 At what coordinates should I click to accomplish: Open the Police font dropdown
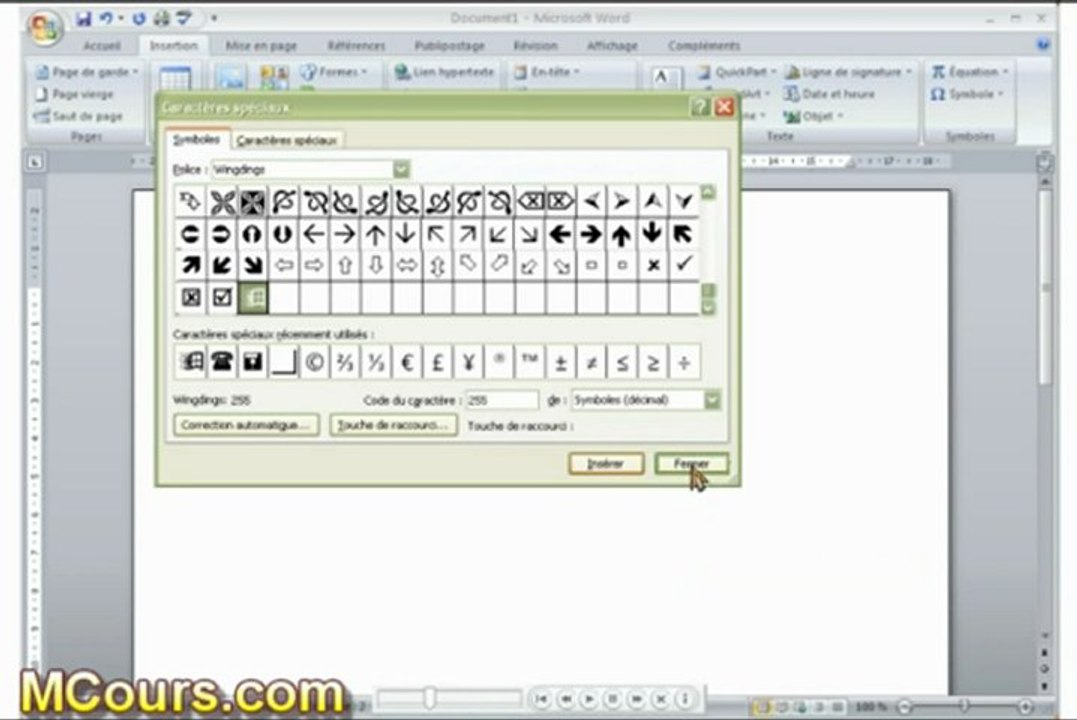(x=401, y=169)
